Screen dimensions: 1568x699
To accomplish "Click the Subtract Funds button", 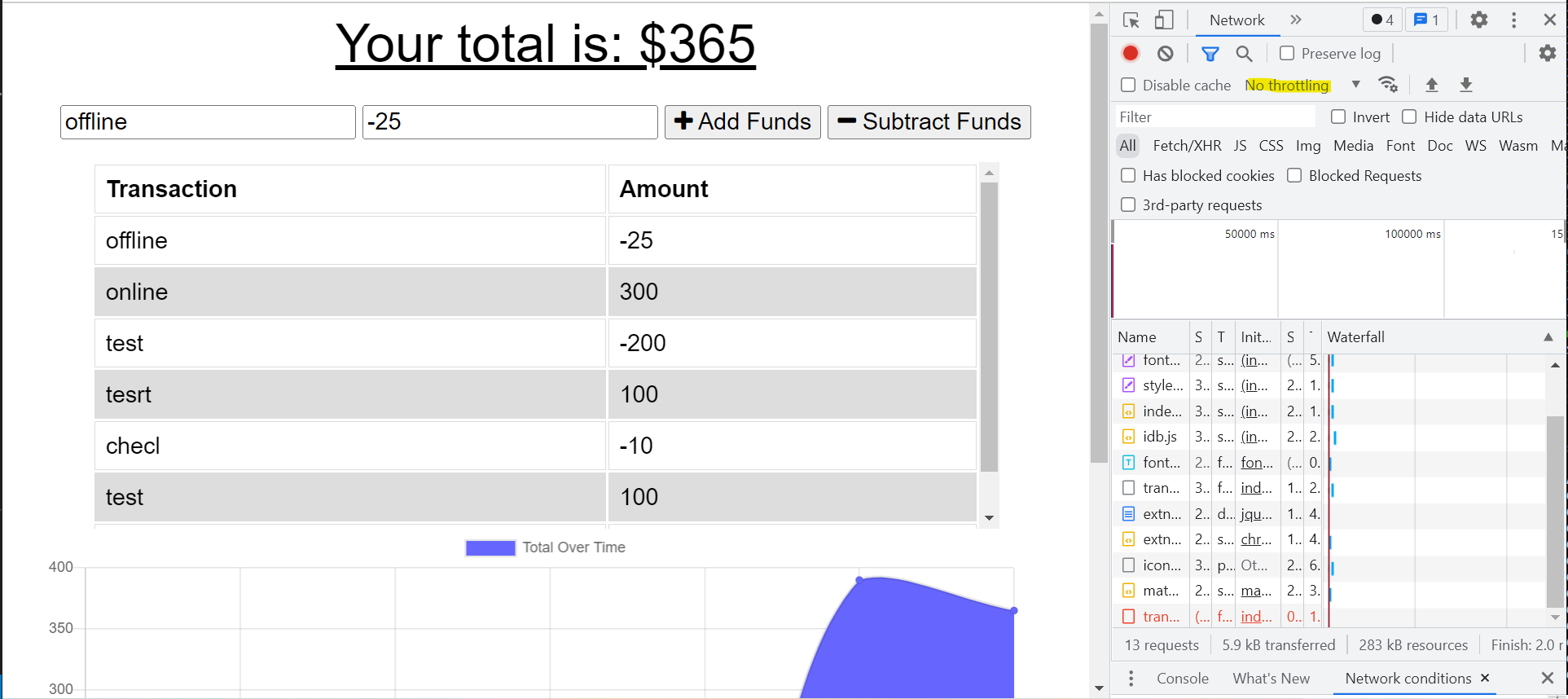I will 929,122.
